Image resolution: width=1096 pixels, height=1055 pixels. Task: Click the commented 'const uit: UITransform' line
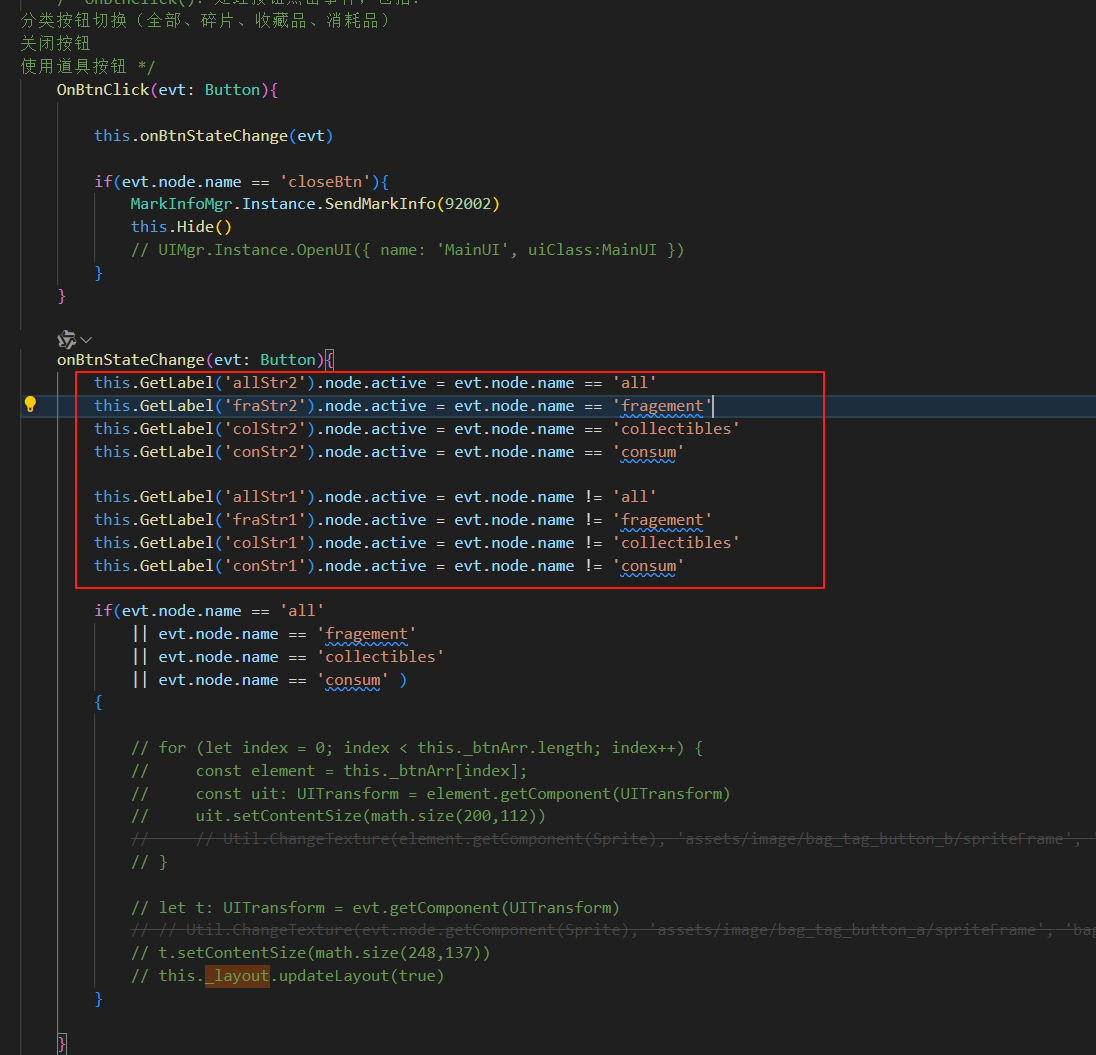(x=431, y=794)
